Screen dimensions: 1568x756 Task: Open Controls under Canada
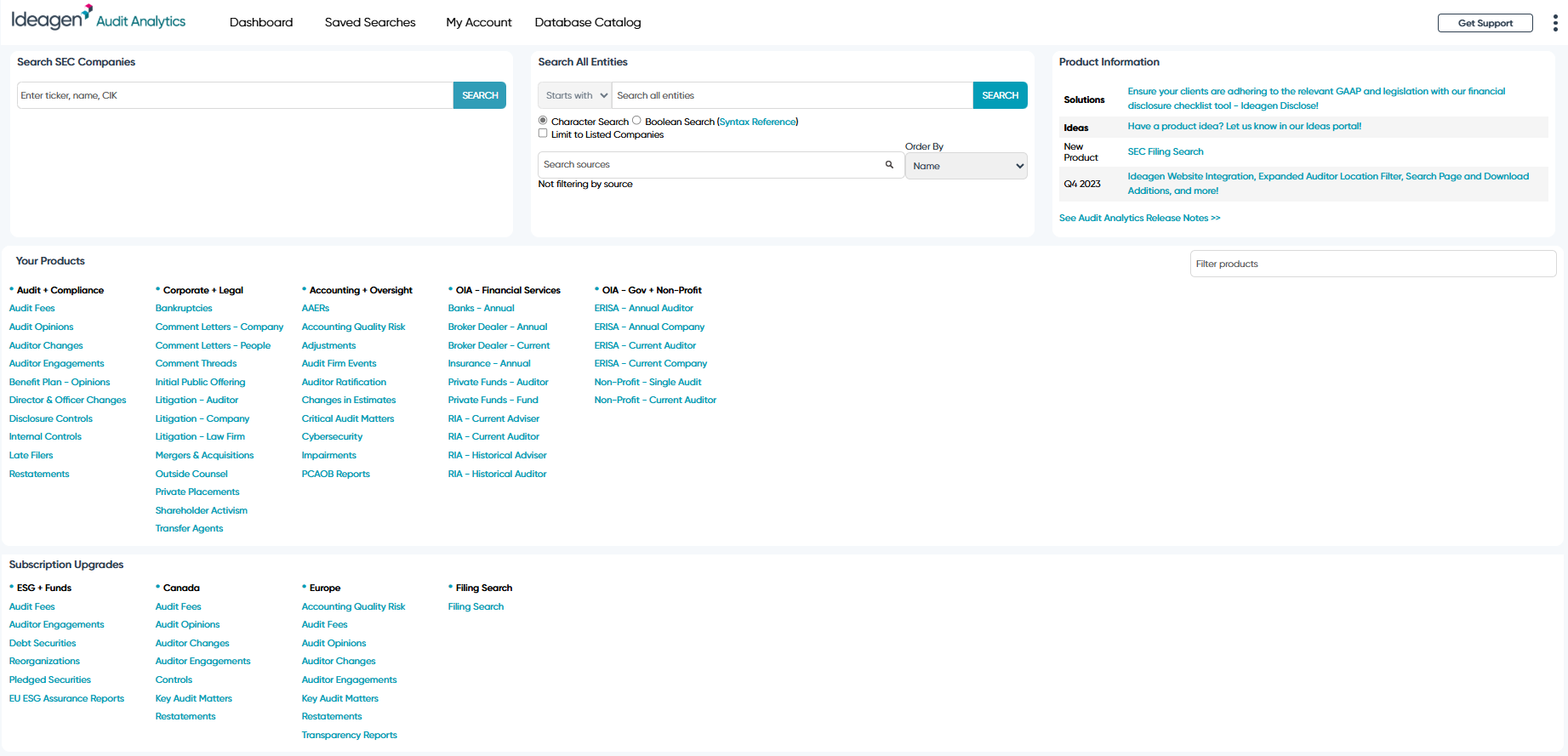174,679
